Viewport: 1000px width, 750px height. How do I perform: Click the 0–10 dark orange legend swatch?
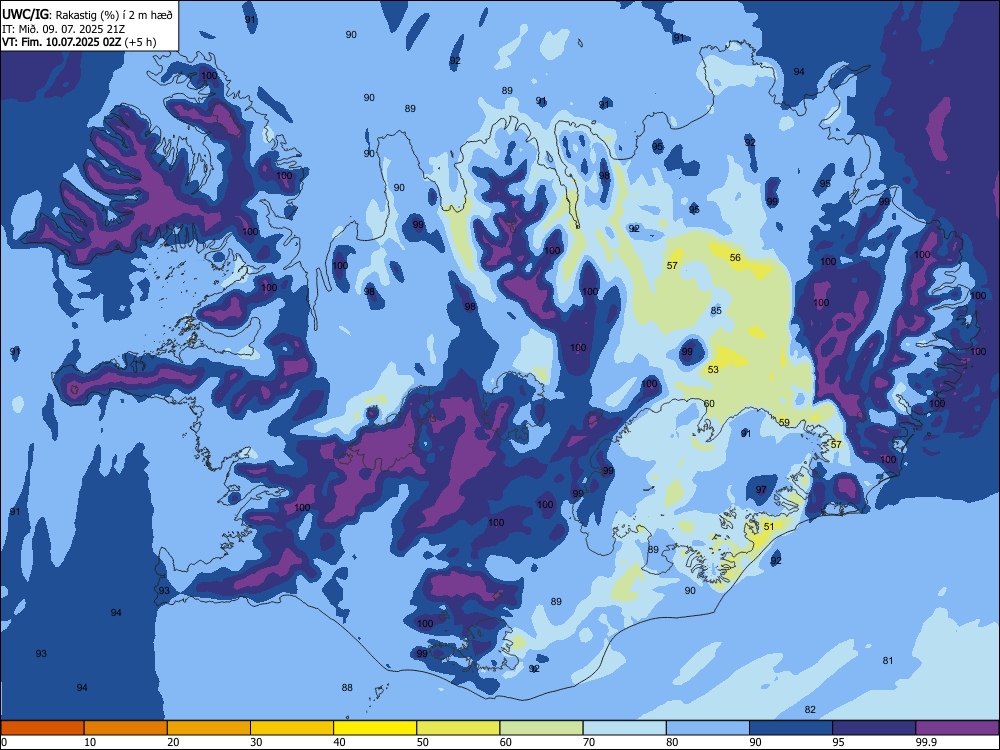click(42, 728)
